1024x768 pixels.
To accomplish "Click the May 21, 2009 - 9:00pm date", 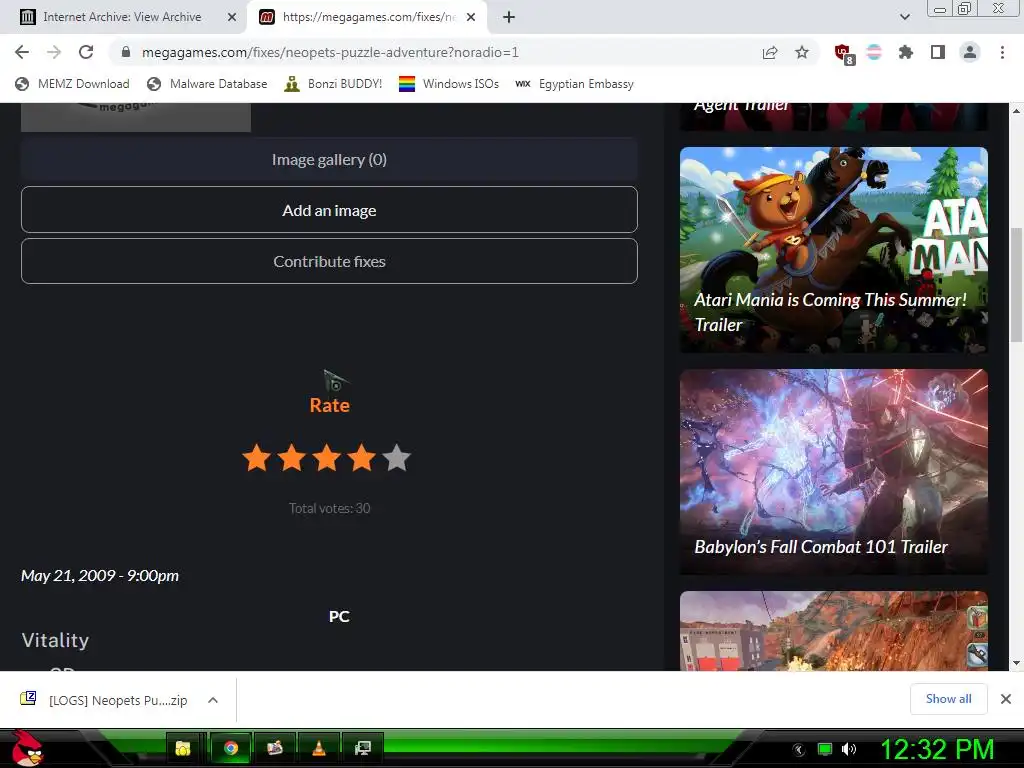I will (x=100, y=575).
